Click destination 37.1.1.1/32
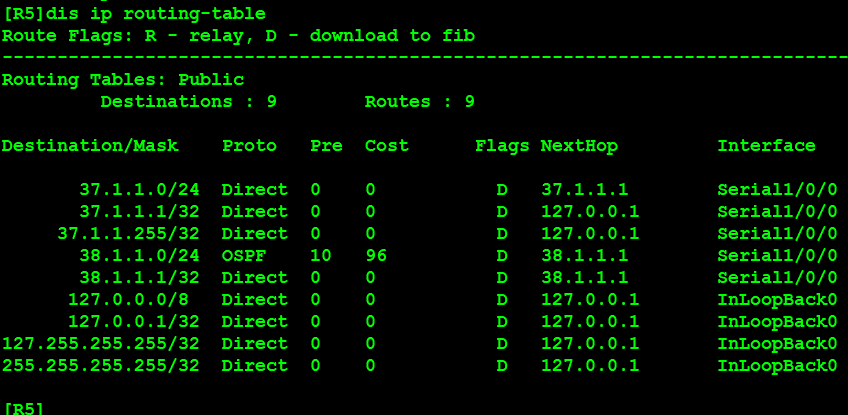This screenshot has height=415, width=848. 140,212
